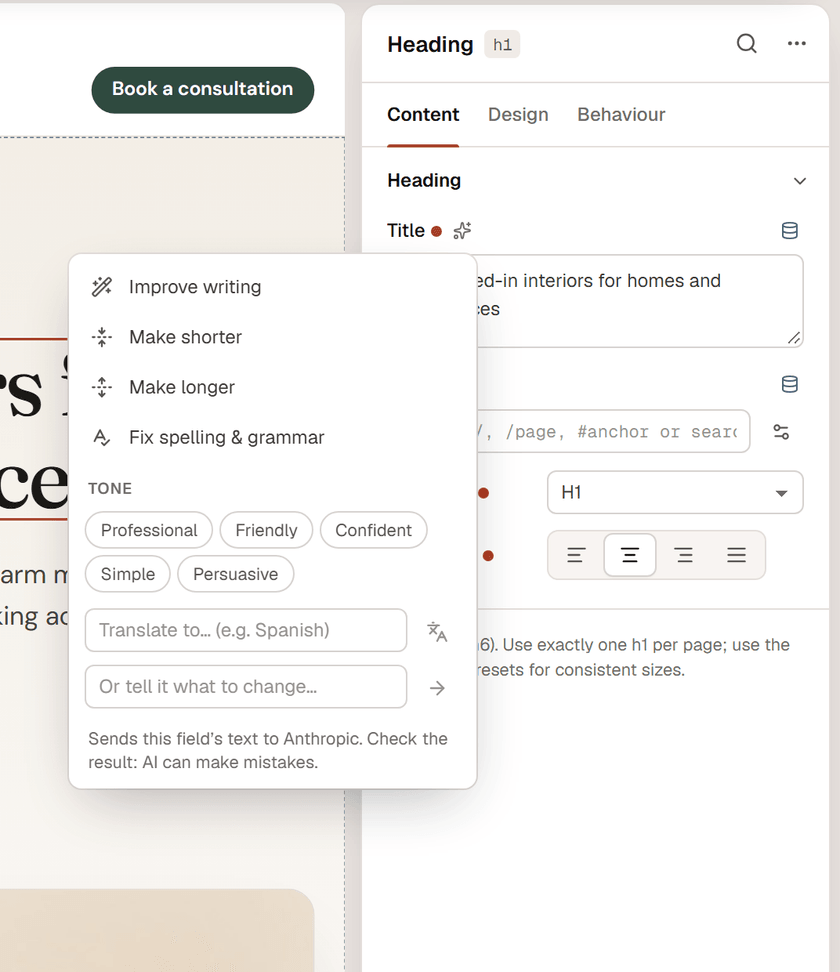Screen dimensions: 840x972
Task: Choose Improve writing from AI menu
Action: coord(273,287)
